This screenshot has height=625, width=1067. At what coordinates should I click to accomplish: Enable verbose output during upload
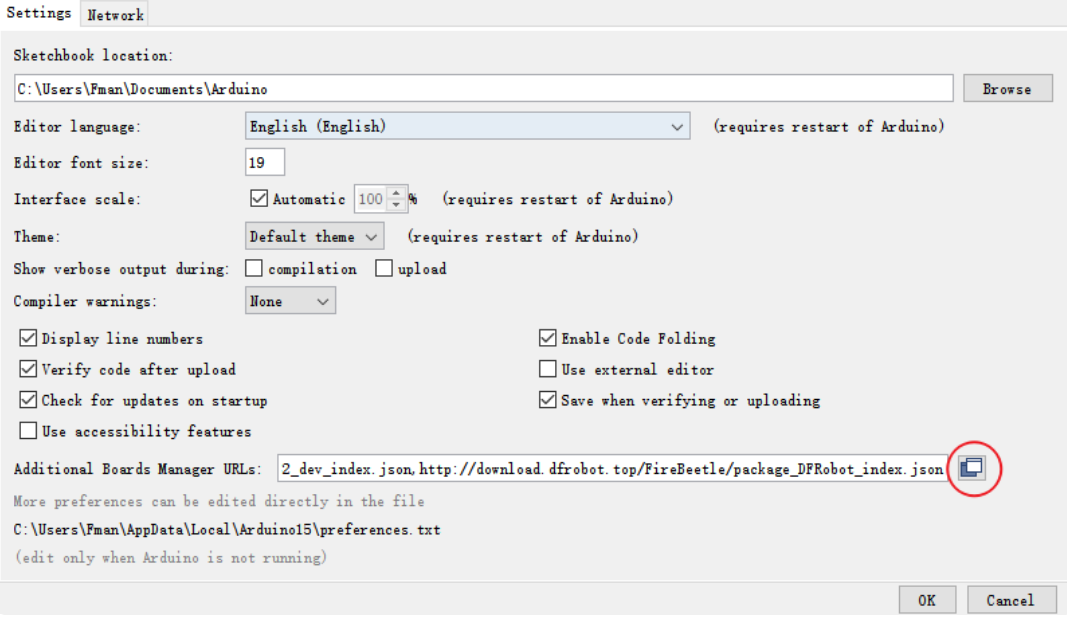(384, 268)
